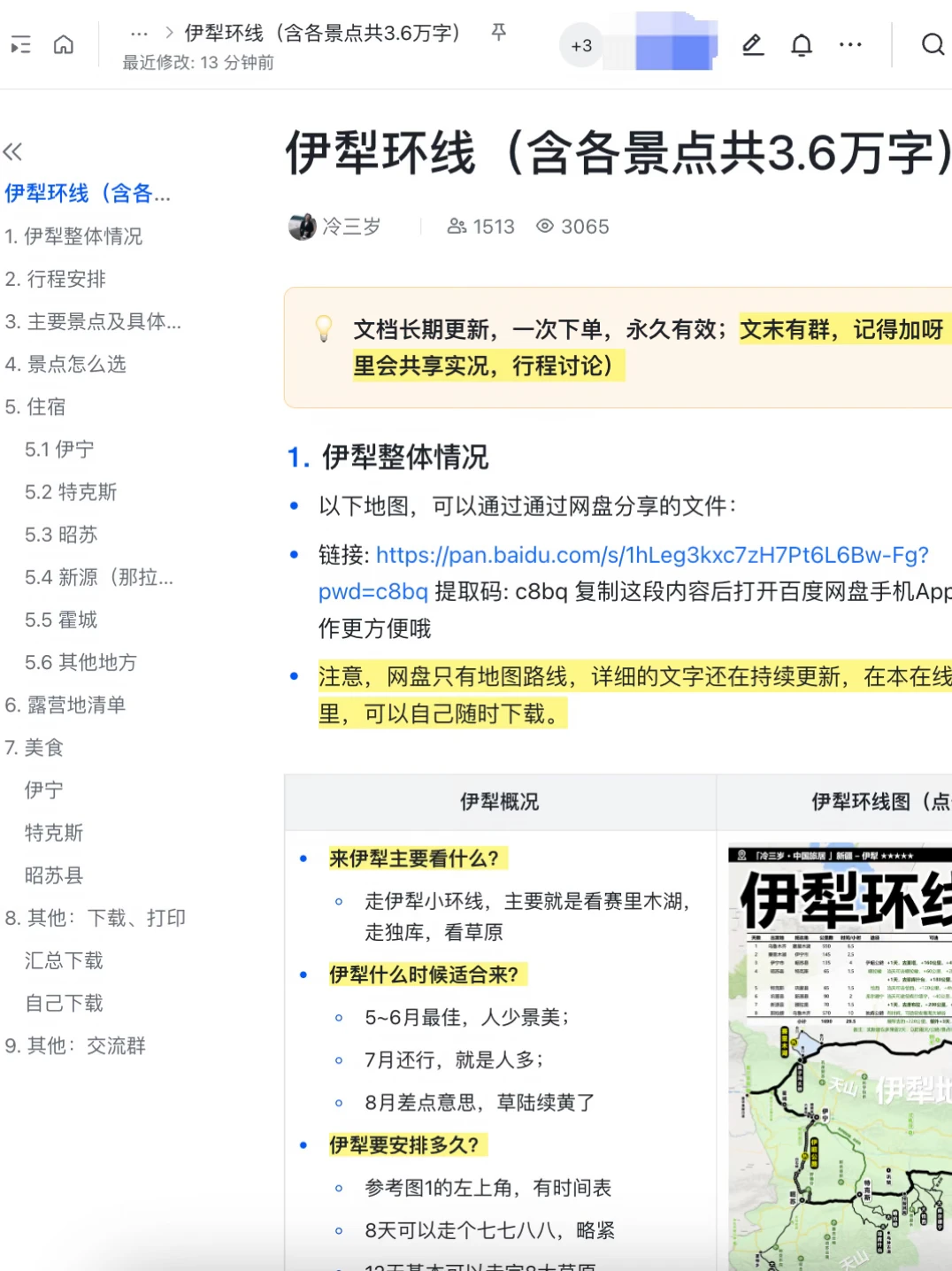Open 昭苏县 outline entry
Image resolution: width=952 pixels, height=1271 pixels.
[x=54, y=875]
